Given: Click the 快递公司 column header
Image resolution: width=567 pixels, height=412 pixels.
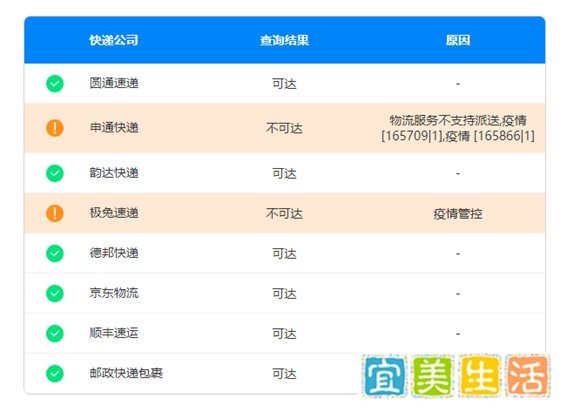Looking at the screenshot, I should pyautogui.click(x=114, y=40).
